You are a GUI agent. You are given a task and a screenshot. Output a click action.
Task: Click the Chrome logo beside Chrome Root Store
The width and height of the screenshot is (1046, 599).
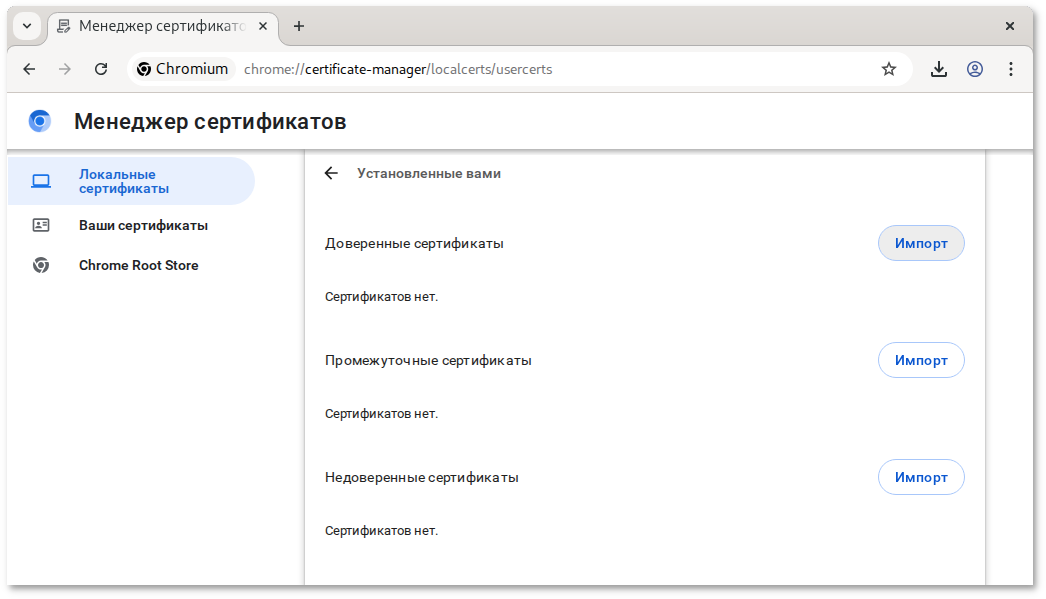(41, 265)
